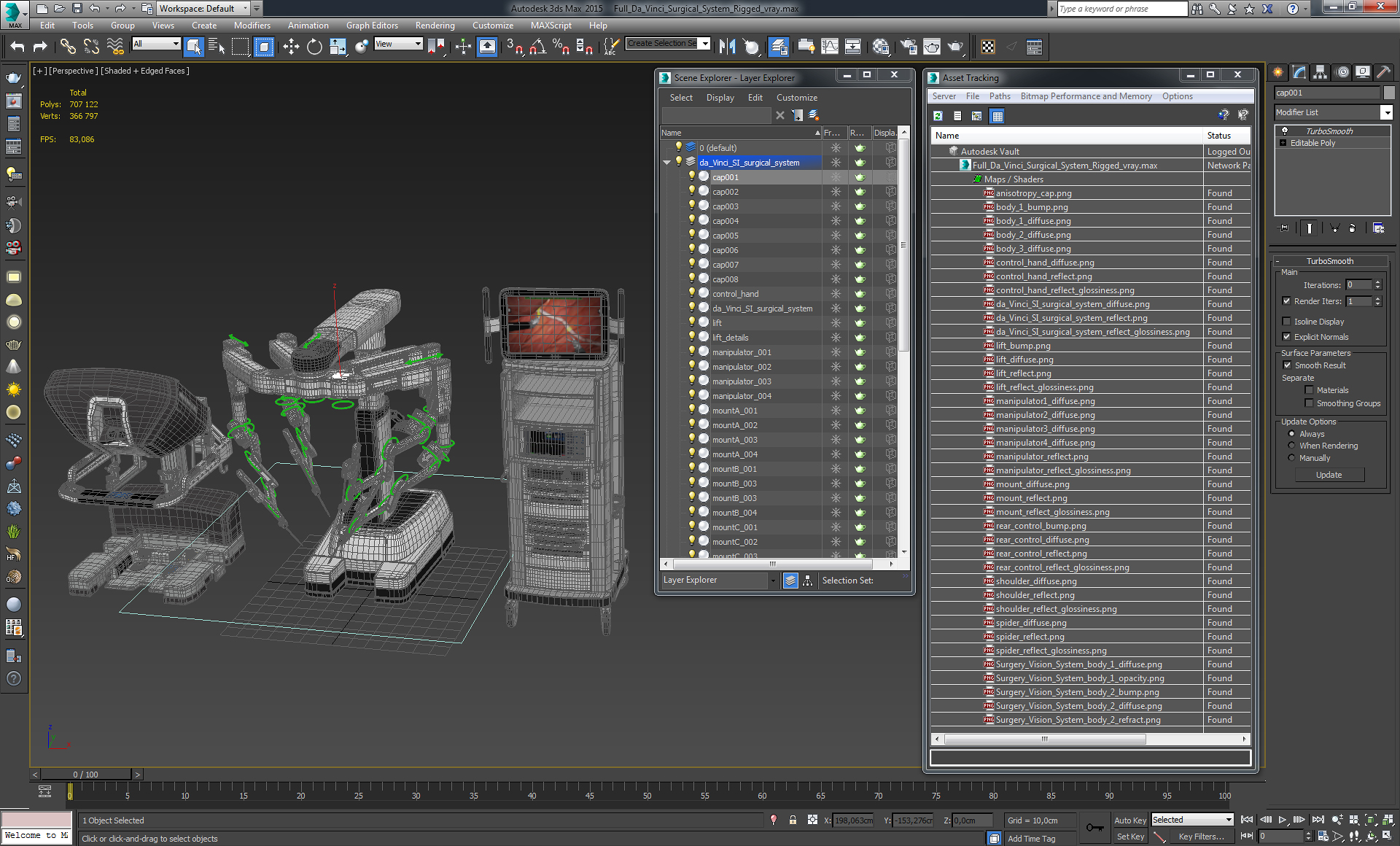Toggle the Auto Key button
The height and width of the screenshot is (846, 1400).
(x=1129, y=820)
